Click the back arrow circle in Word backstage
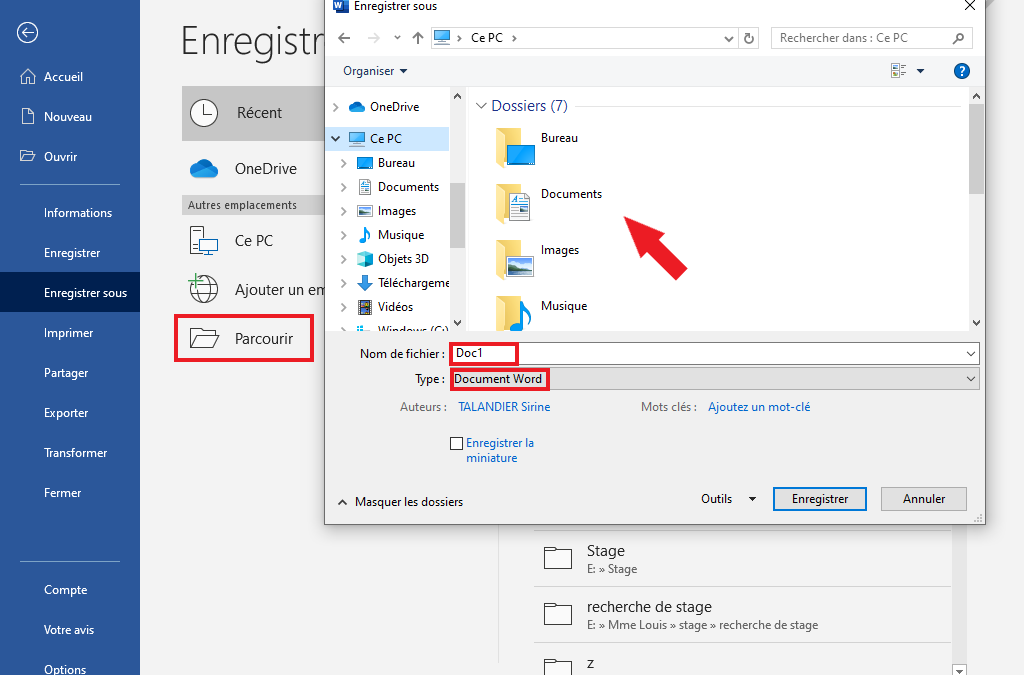1024x675 pixels. pos(28,33)
